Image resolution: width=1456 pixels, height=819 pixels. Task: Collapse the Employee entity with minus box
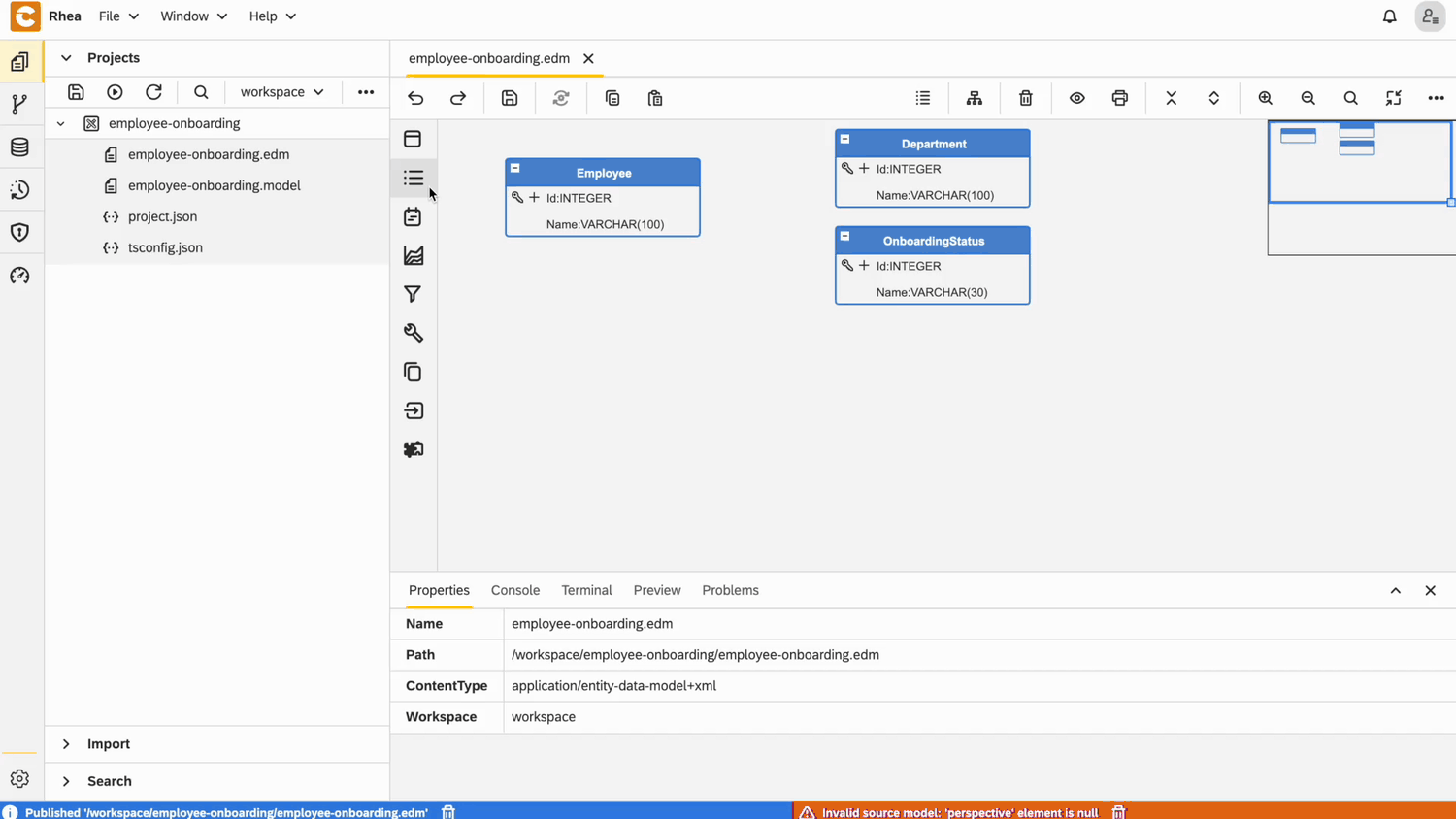coord(515,169)
